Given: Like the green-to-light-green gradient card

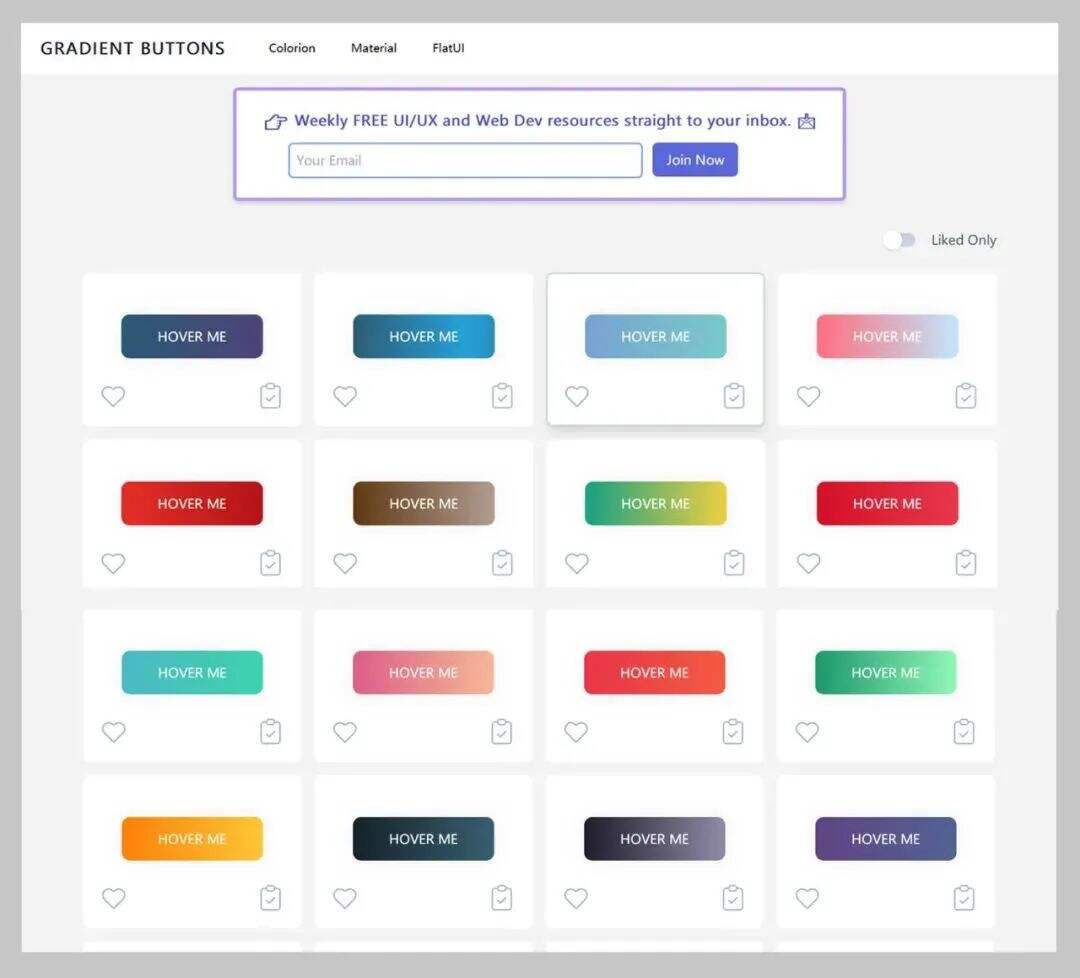Looking at the screenshot, I should point(807,731).
